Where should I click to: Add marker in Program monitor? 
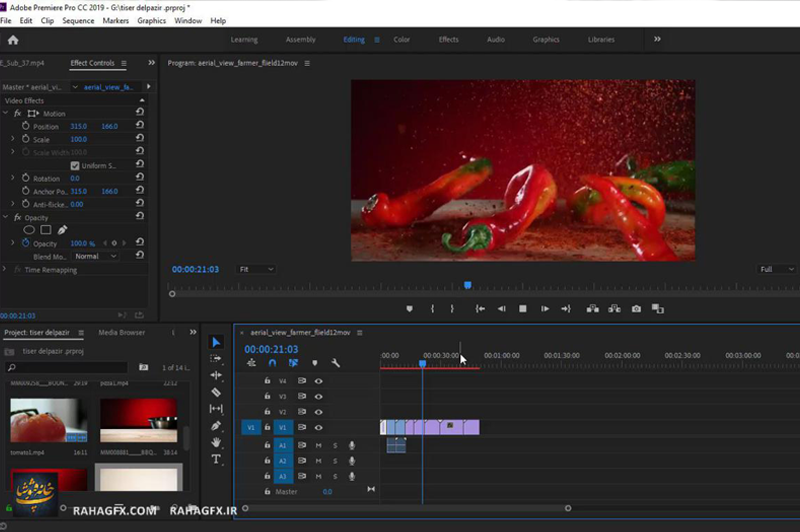click(409, 309)
